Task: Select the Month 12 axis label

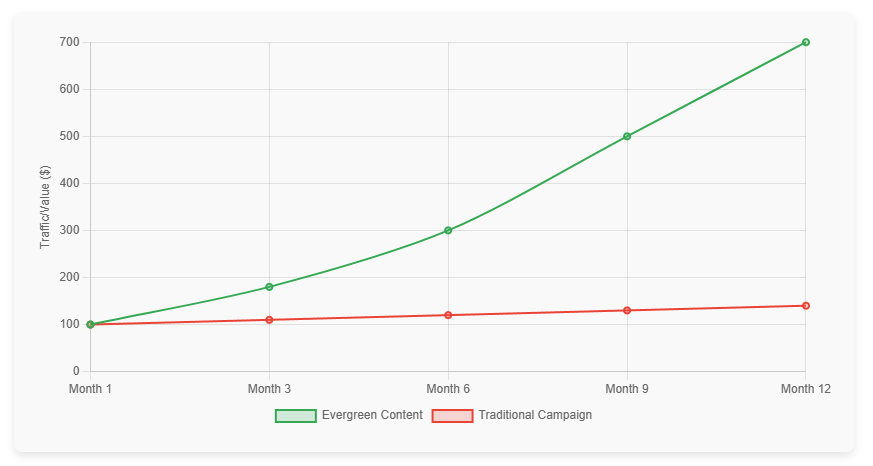Action: pos(805,389)
